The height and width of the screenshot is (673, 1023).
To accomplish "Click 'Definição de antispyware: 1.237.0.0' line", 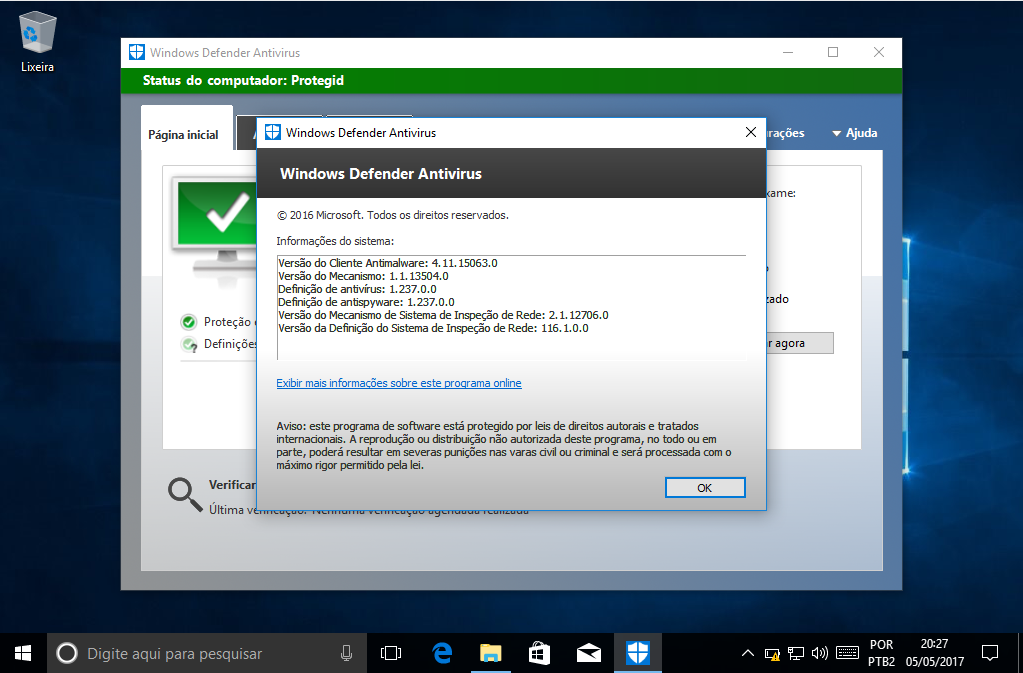I will [366, 303].
